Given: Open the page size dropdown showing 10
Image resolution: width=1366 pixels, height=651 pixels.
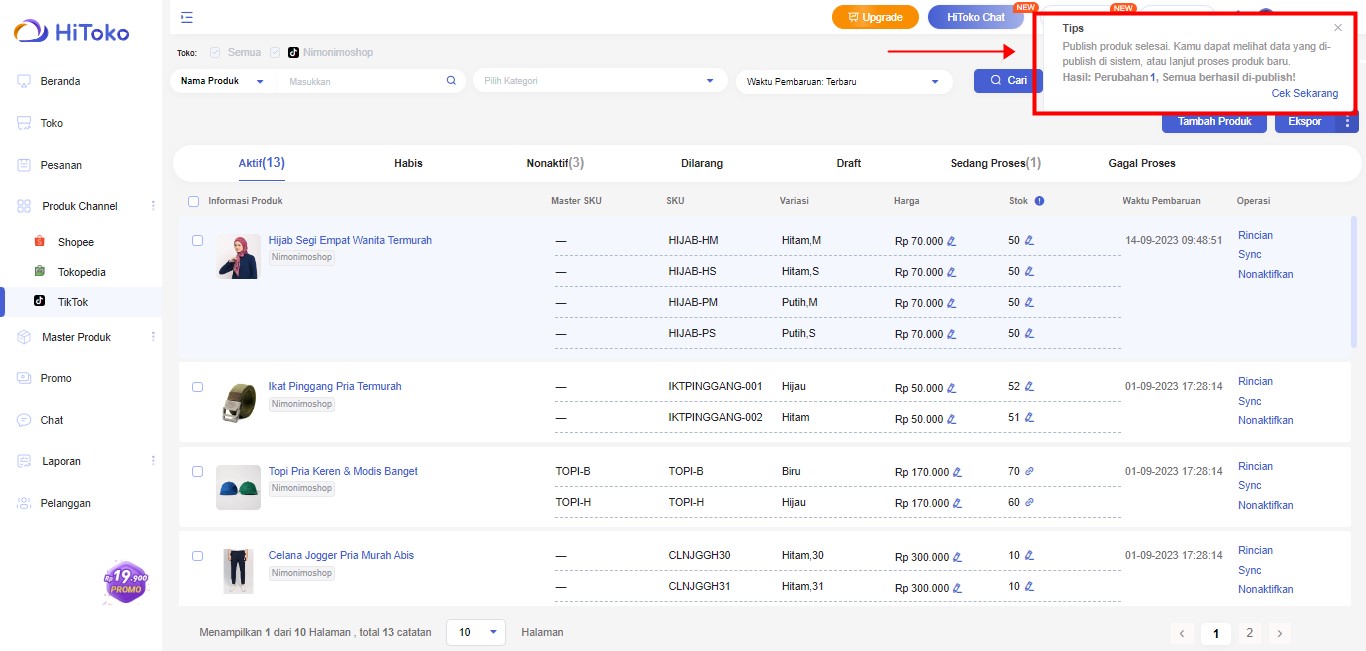Looking at the screenshot, I should (x=476, y=632).
